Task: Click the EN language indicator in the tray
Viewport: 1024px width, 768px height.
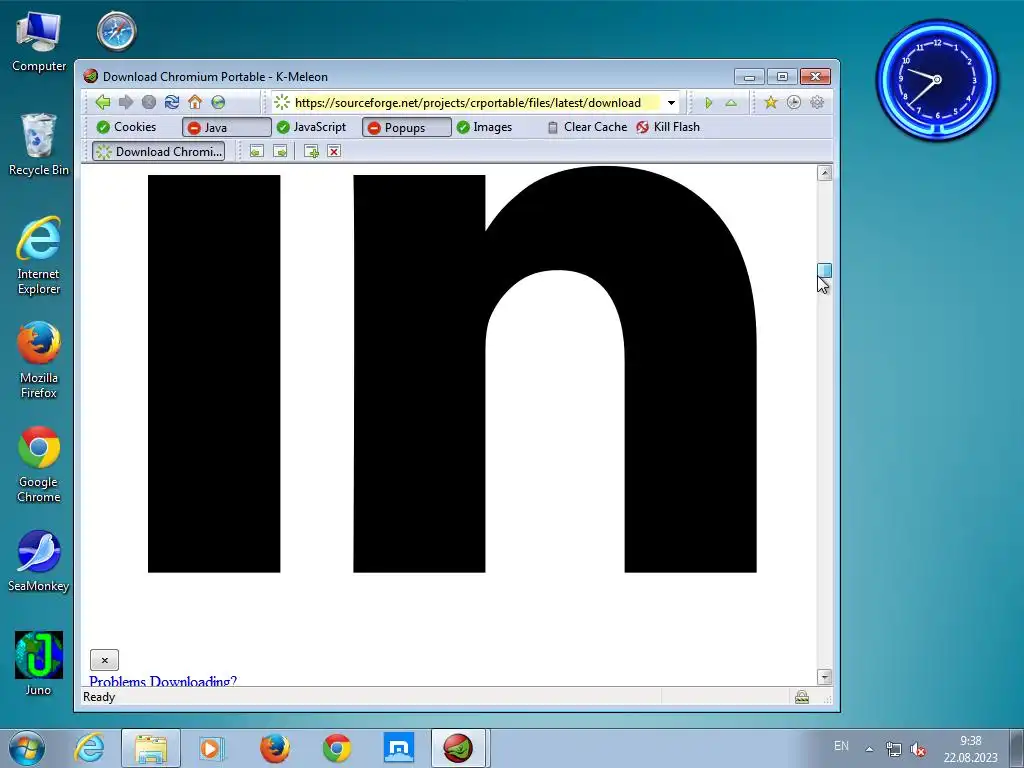Action: 841,746
